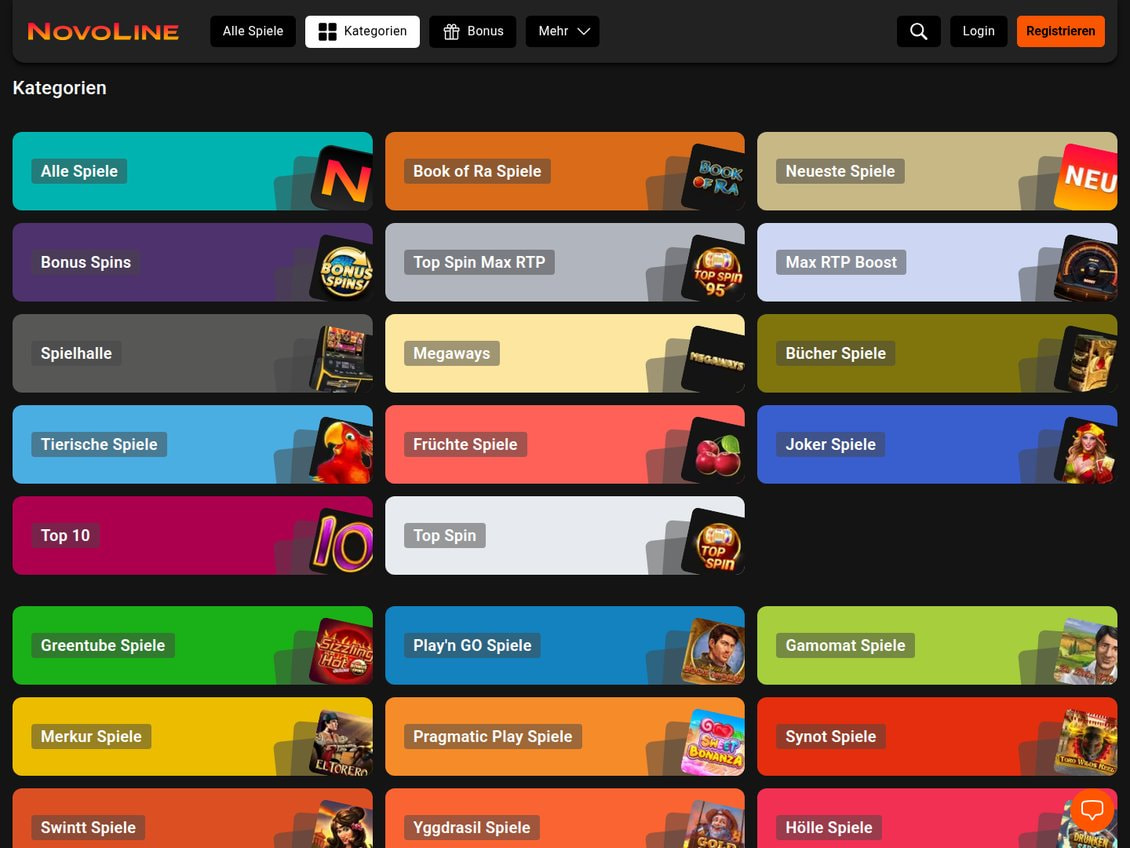Screen dimensions: 1130x848
Task: Open the Neueste Spiele category
Action: tap(937, 171)
